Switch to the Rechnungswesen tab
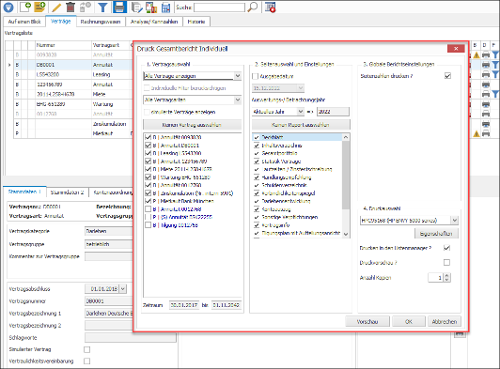500x369 pixels. tap(101, 22)
